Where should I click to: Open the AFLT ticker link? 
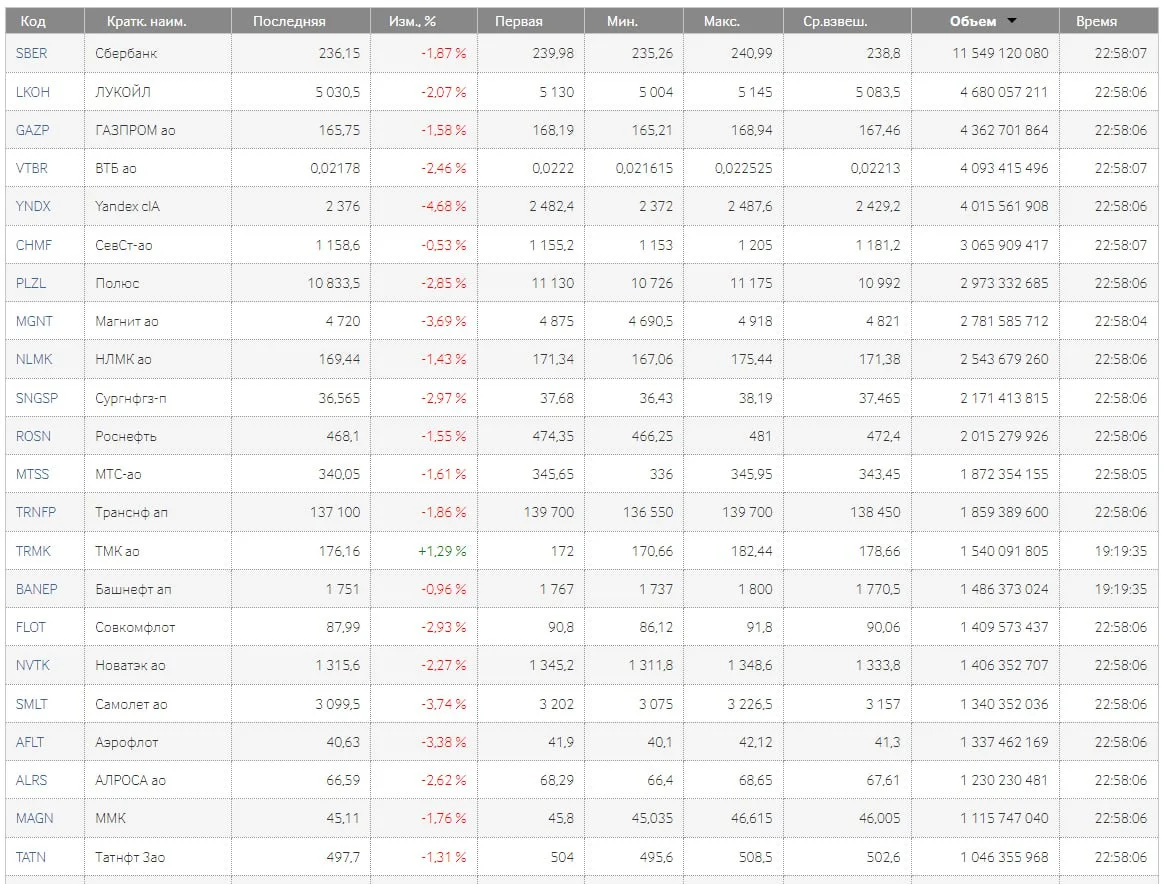click(x=30, y=742)
